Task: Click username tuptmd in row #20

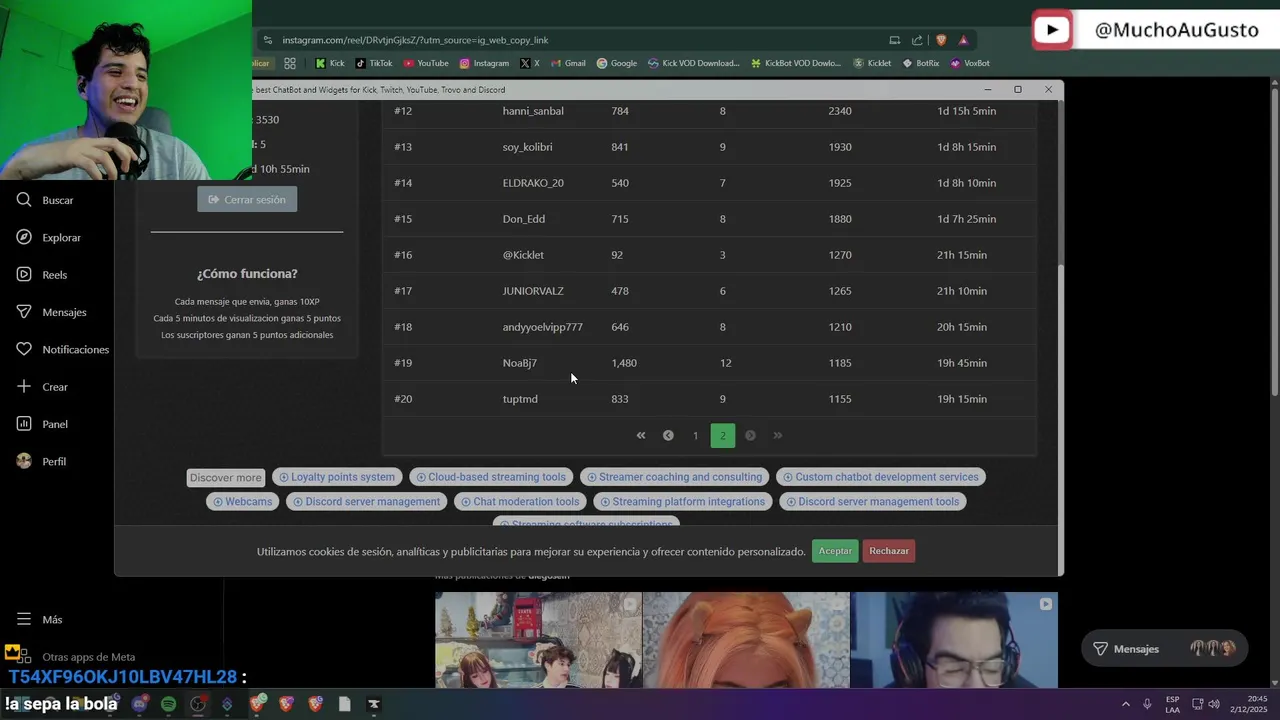Action: pos(520,399)
